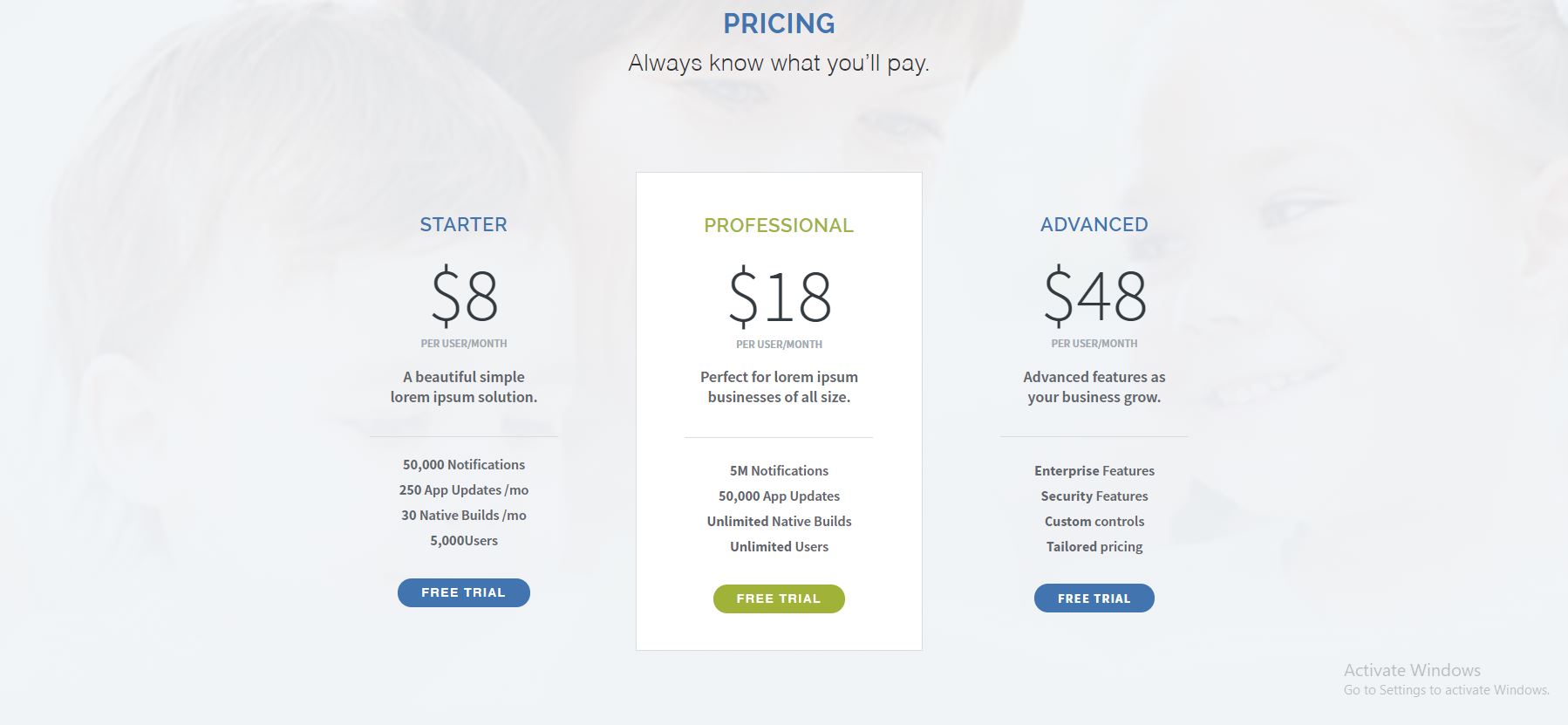Select the STARTER plan title
This screenshot has width=1568, height=725.
[463, 224]
